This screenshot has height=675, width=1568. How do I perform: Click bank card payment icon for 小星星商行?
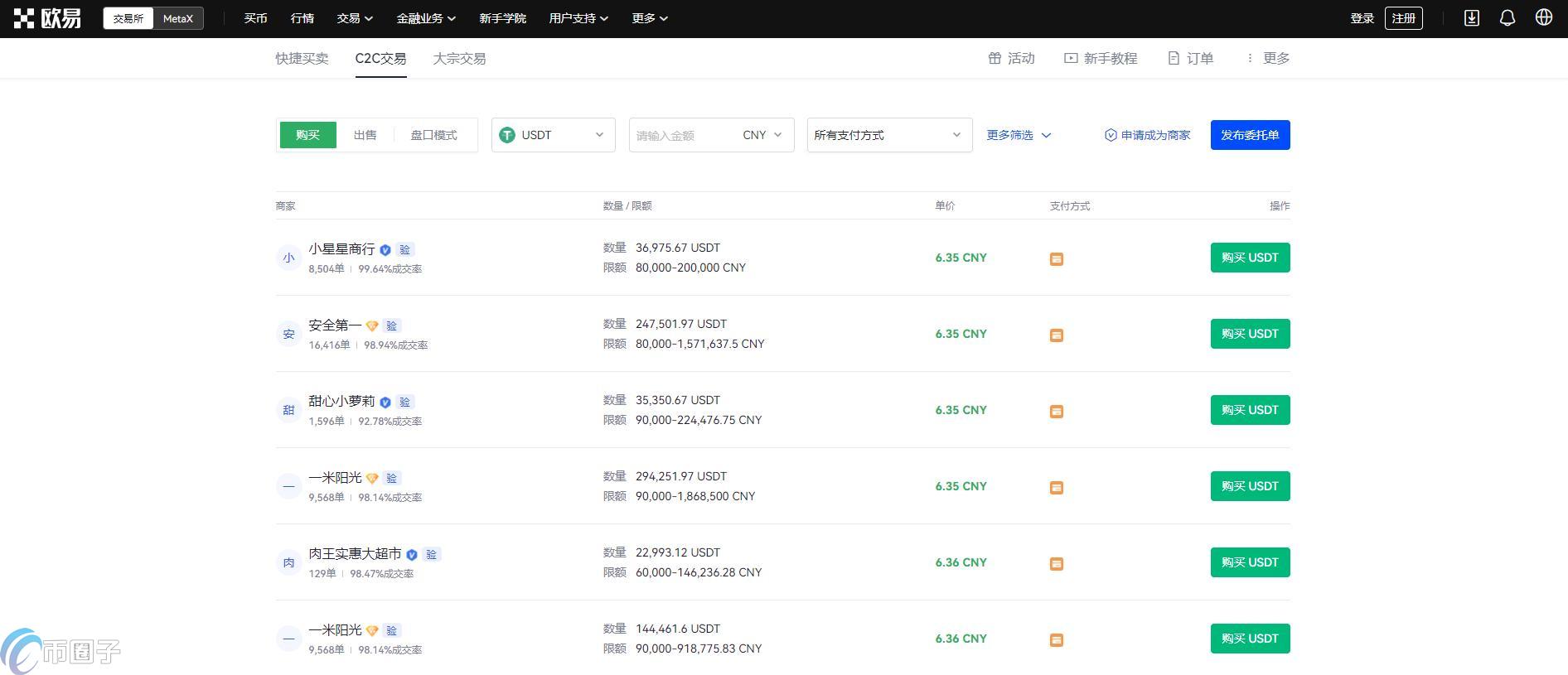[x=1057, y=259]
